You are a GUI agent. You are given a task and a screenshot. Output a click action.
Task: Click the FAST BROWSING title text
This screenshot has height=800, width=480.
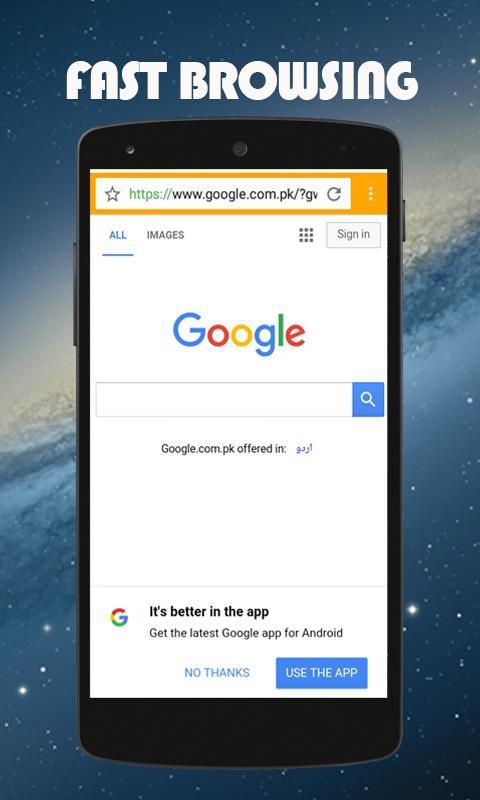(x=242, y=81)
